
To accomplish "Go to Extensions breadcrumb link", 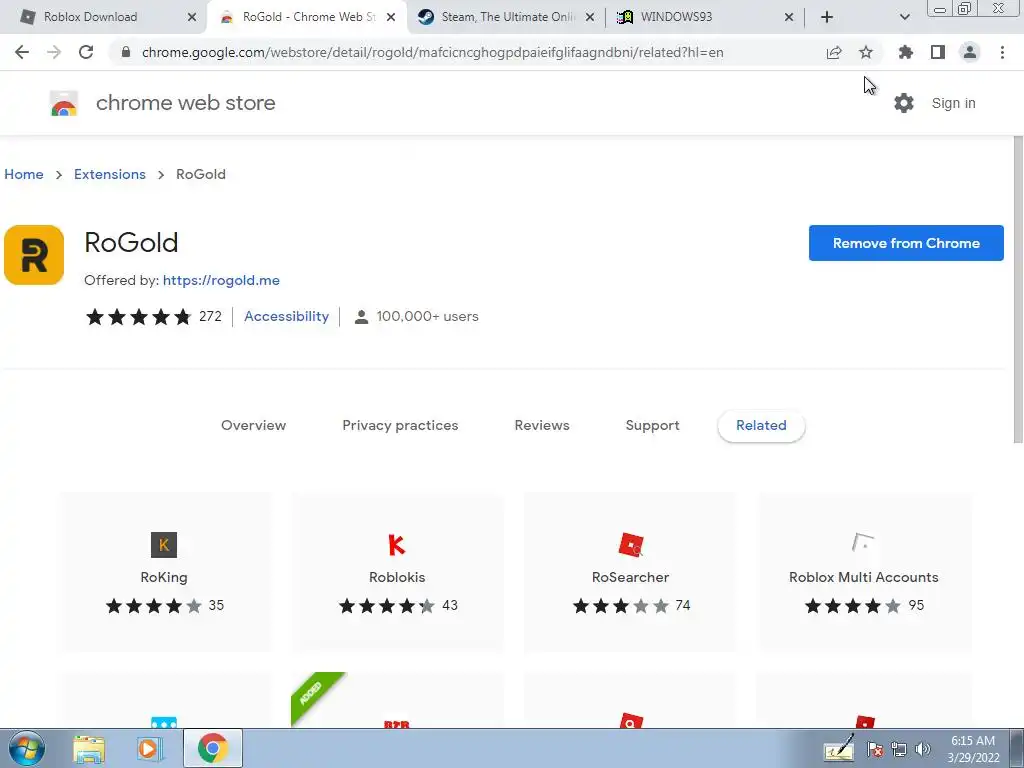I will 110,174.
